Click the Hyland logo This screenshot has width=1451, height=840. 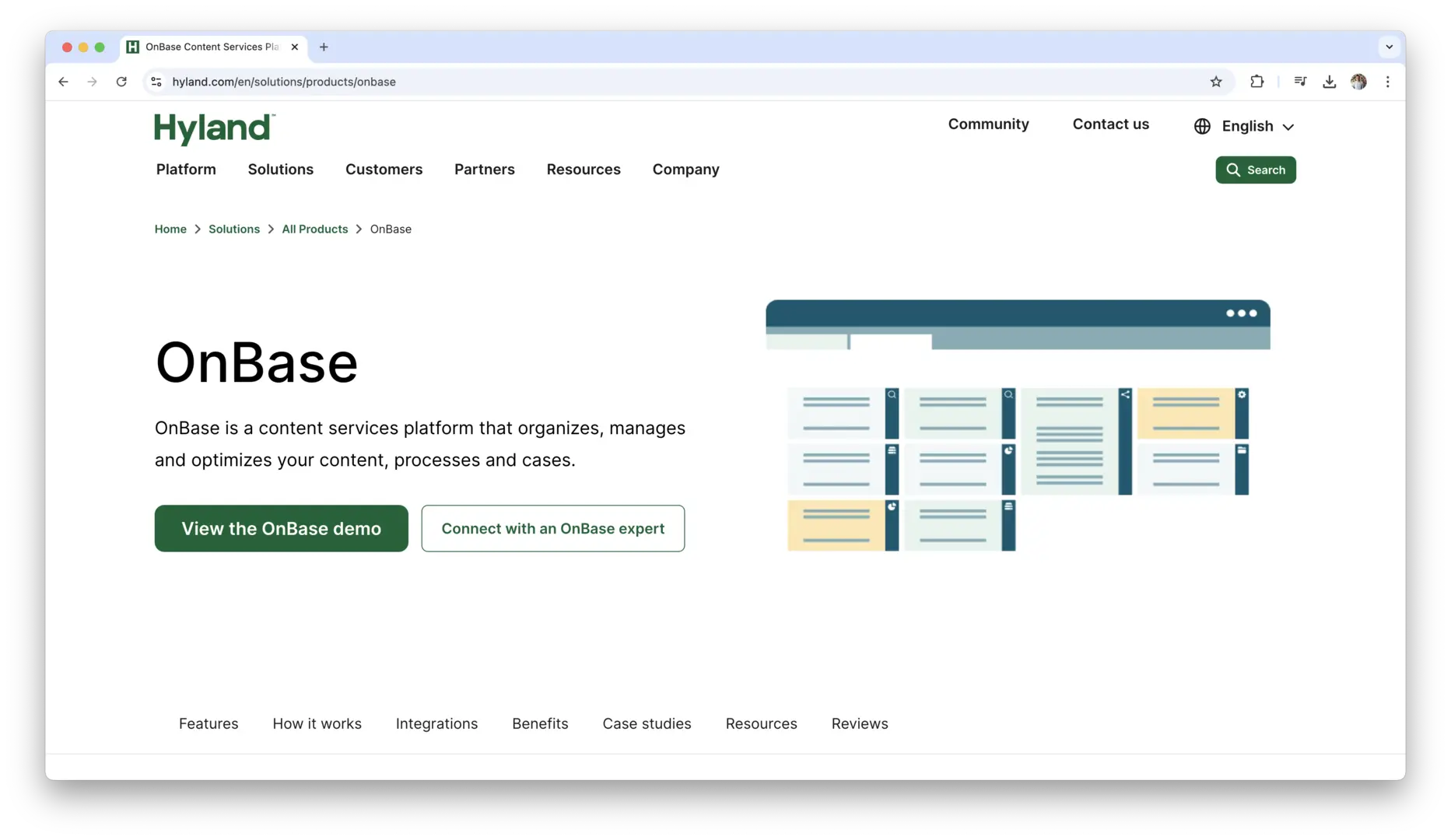click(215, 128)
